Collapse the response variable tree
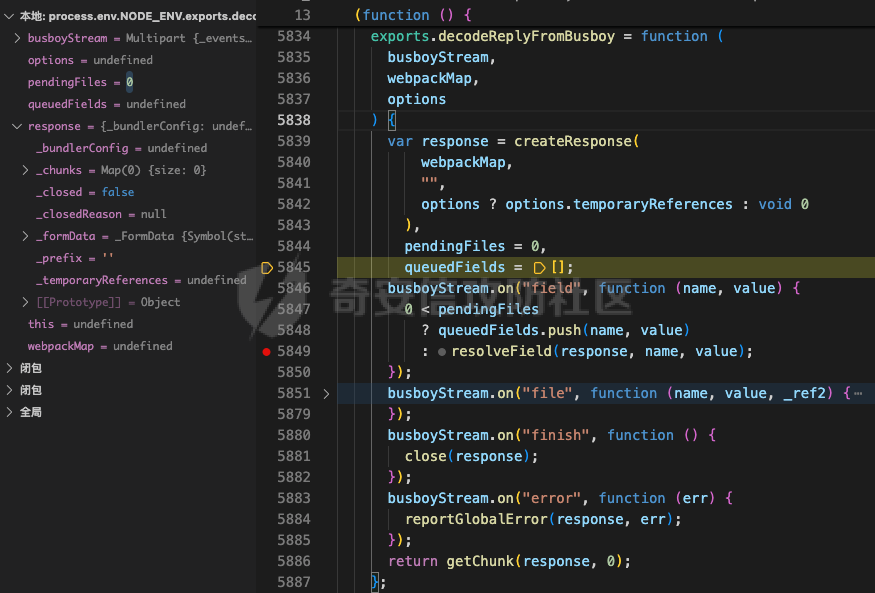 [17, 126]
